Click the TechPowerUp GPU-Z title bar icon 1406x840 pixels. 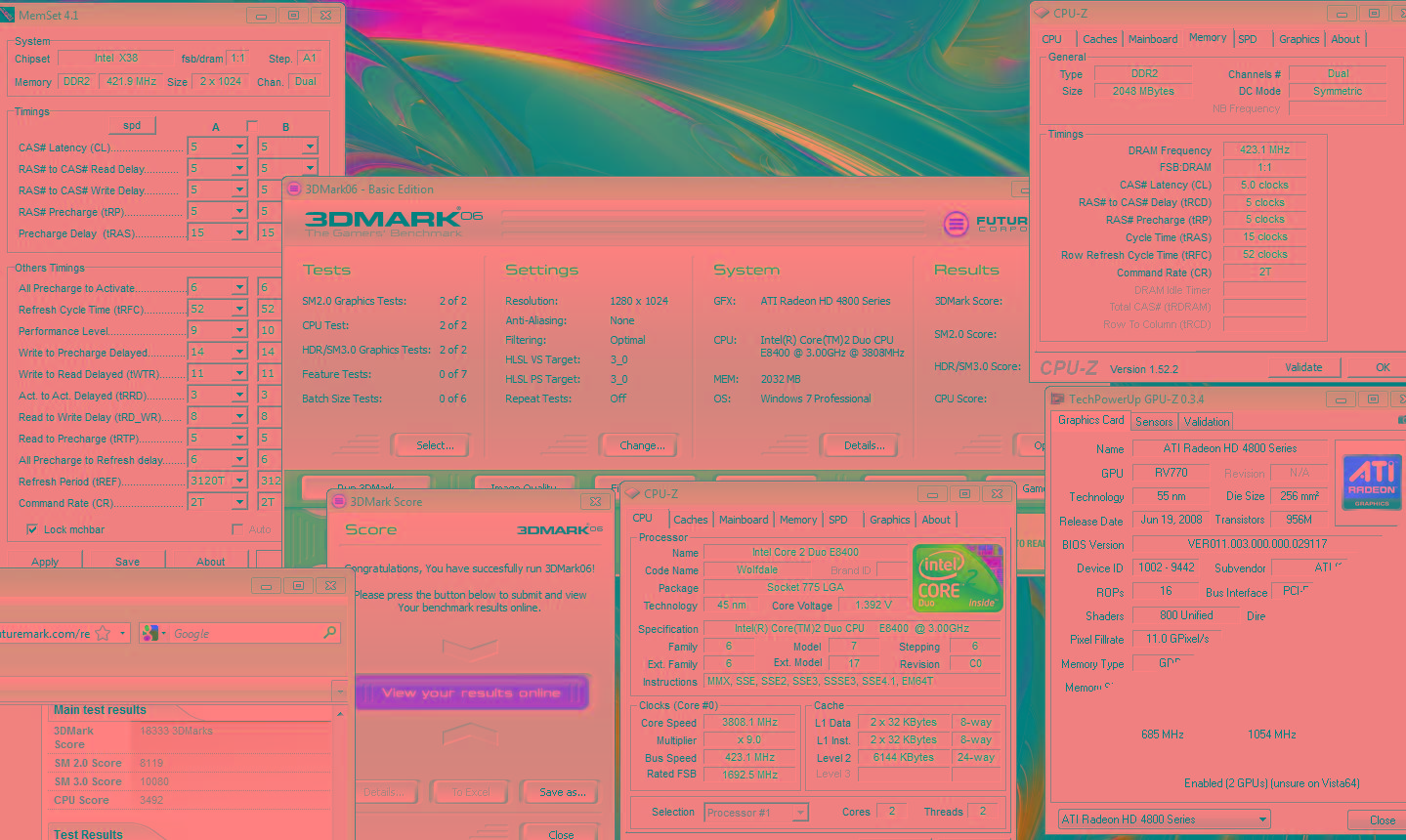[x=1057, y=399]
